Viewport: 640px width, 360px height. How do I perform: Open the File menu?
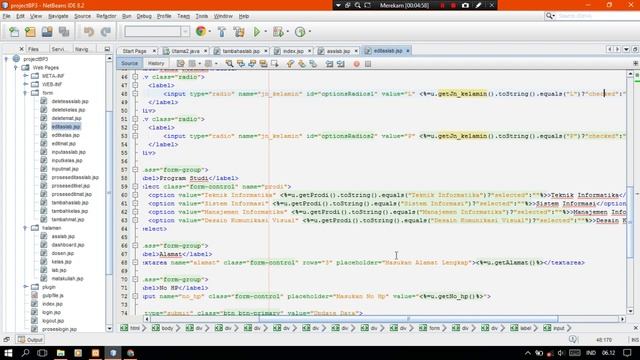(x=6, y=16)
